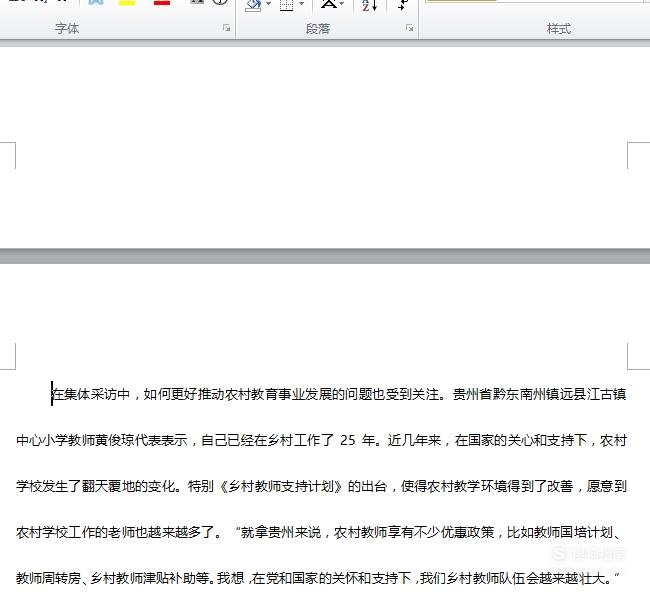This screenshot has width=650, height=600.
Task: Click the text 《乡村教师支持计划》
Action: (281, 486)
